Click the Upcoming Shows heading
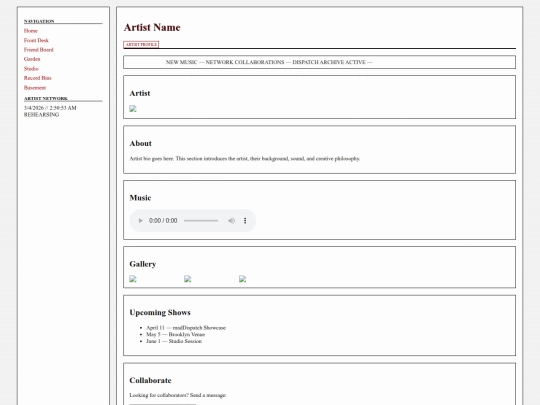 (160, 312)
